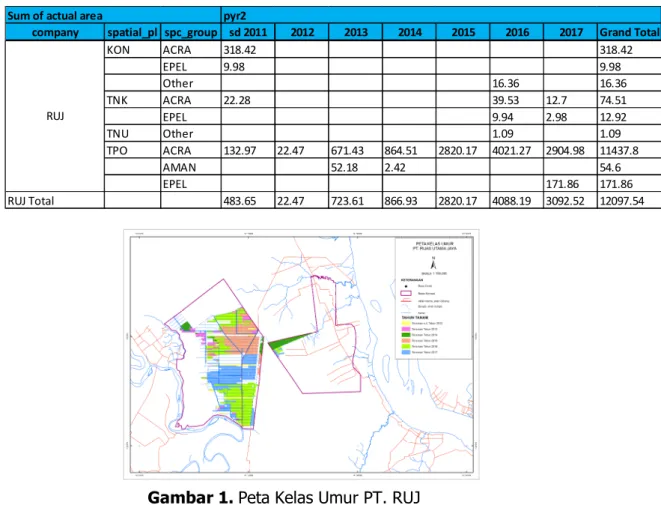This screenshot has height=505, width=661.
Task: Click the "2.42" cell
Action: click(409, 167)
